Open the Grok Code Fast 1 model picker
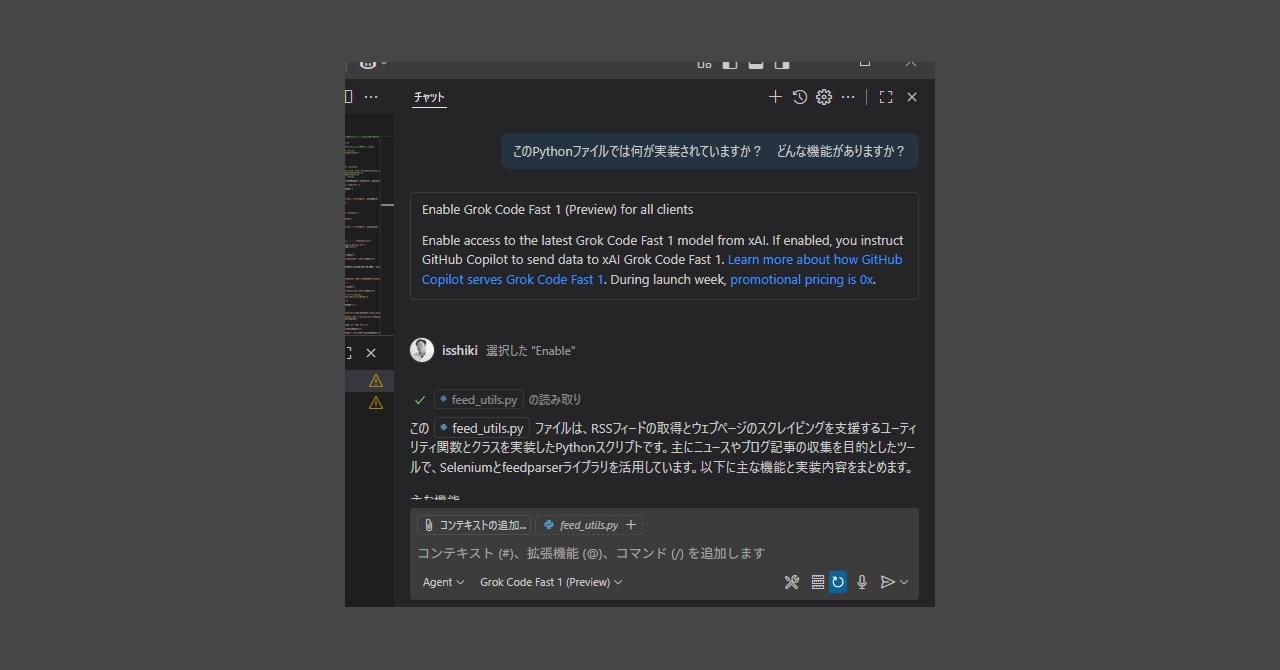This screenshot has height=670, width=1280. [548, 581]
